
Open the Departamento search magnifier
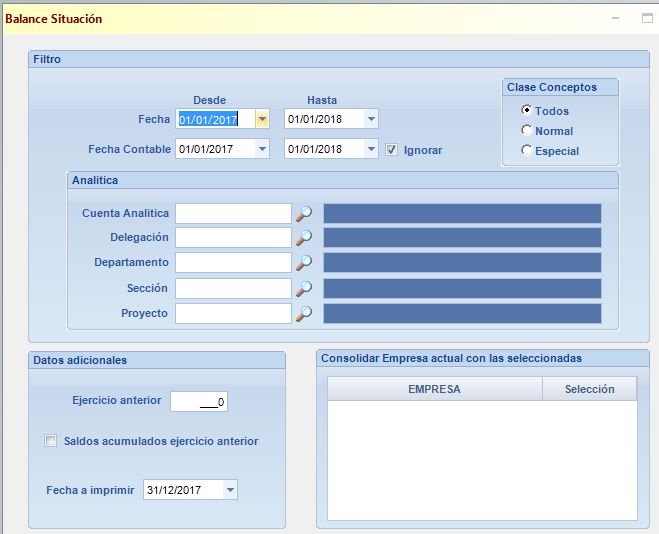coord(303,263)
